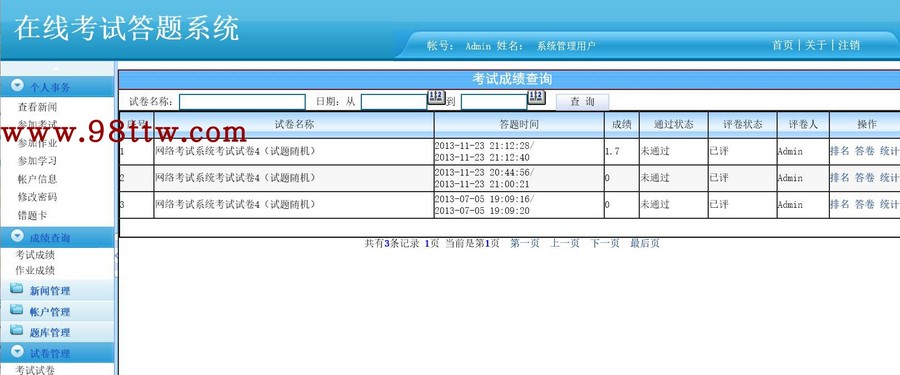
Task: Collapse the 成绩查询 section arrow icon
Action: tap(18, 236)
